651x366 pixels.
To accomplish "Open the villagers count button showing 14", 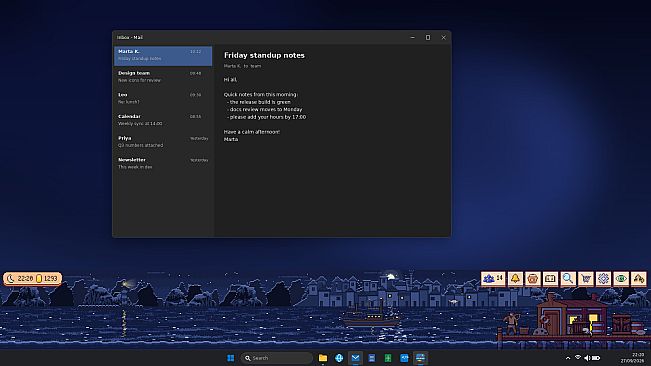I will (x=493, y=278).
